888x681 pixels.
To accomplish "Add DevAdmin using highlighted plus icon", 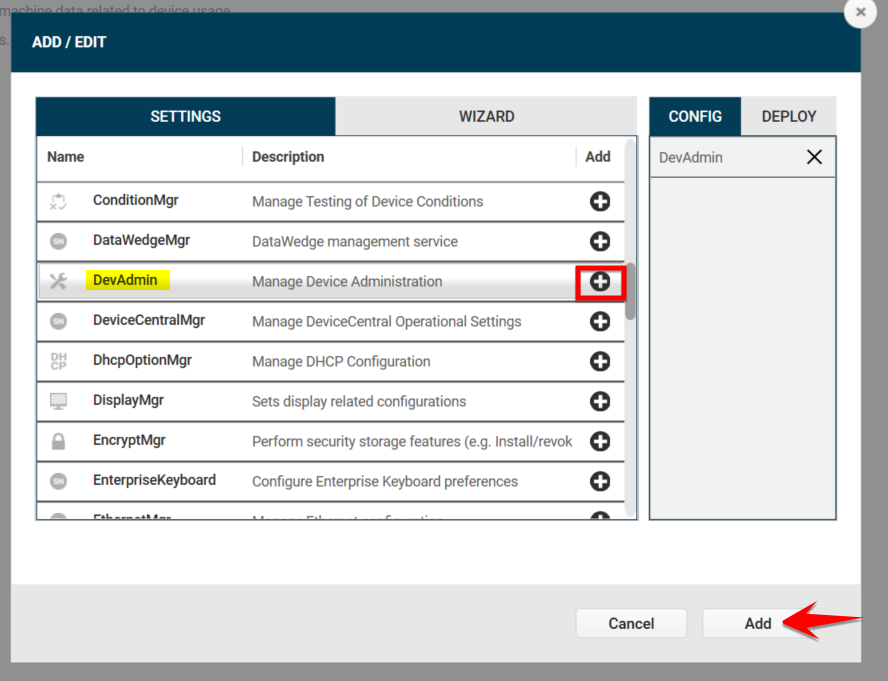I will (600, 282).
